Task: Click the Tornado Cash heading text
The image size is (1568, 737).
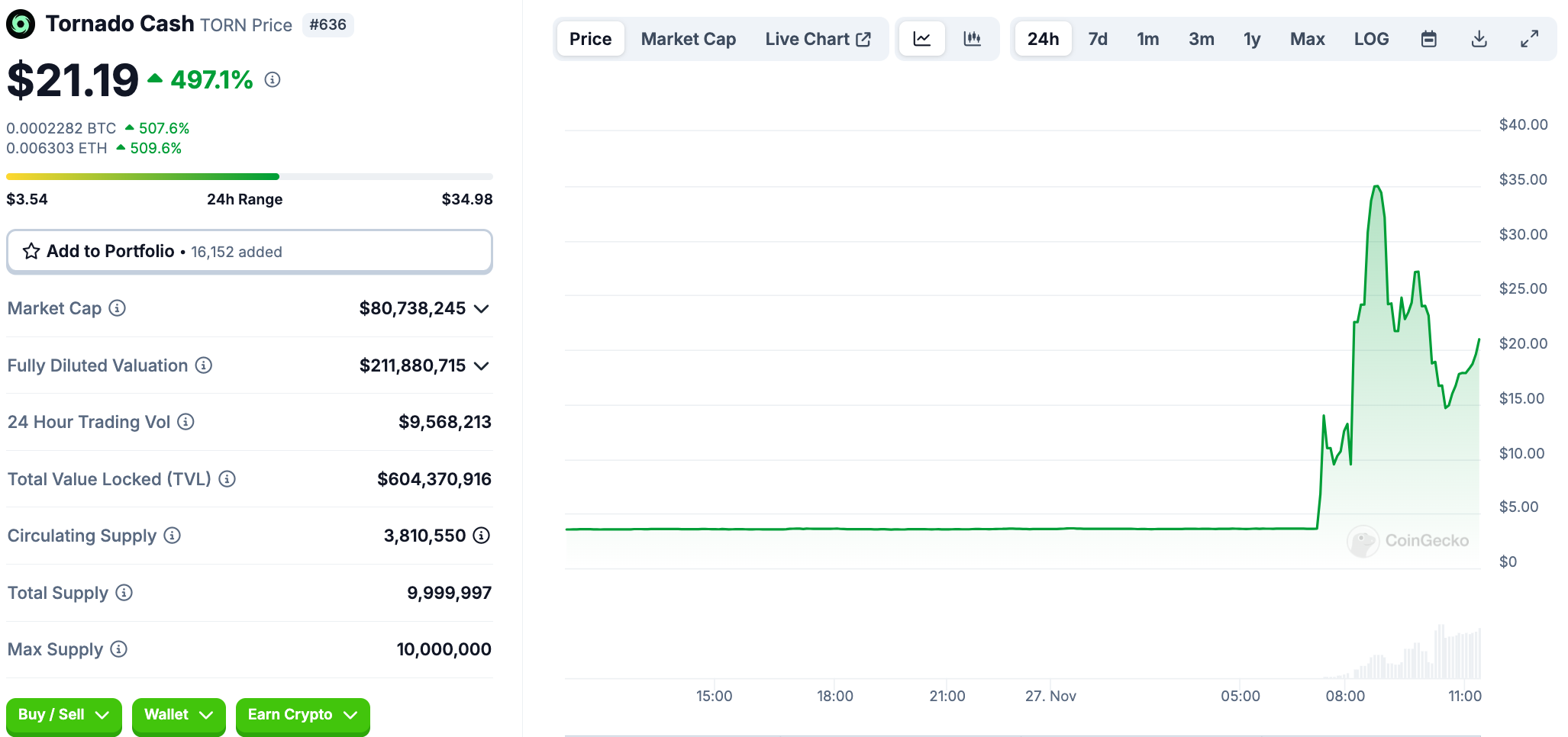Action: 120,24
